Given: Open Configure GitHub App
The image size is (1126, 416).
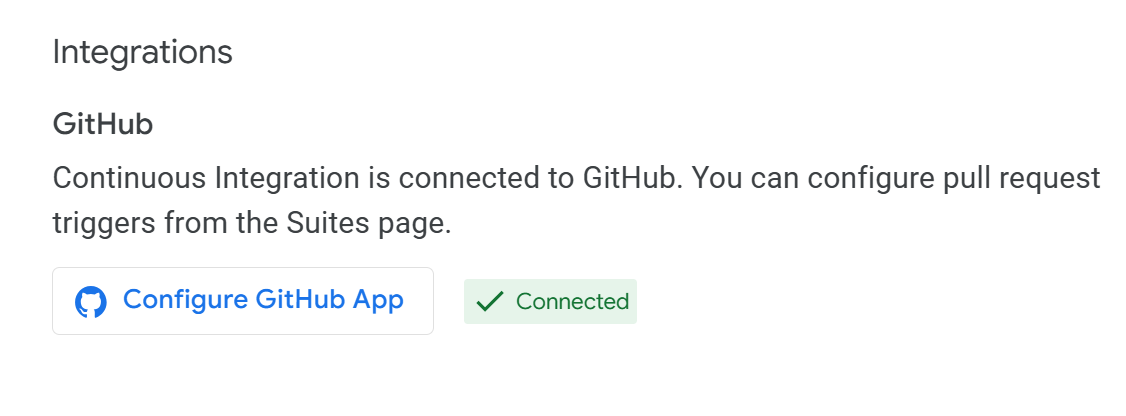Looking at the screenshot, I should pyautogui.click(x=243, y=301).
